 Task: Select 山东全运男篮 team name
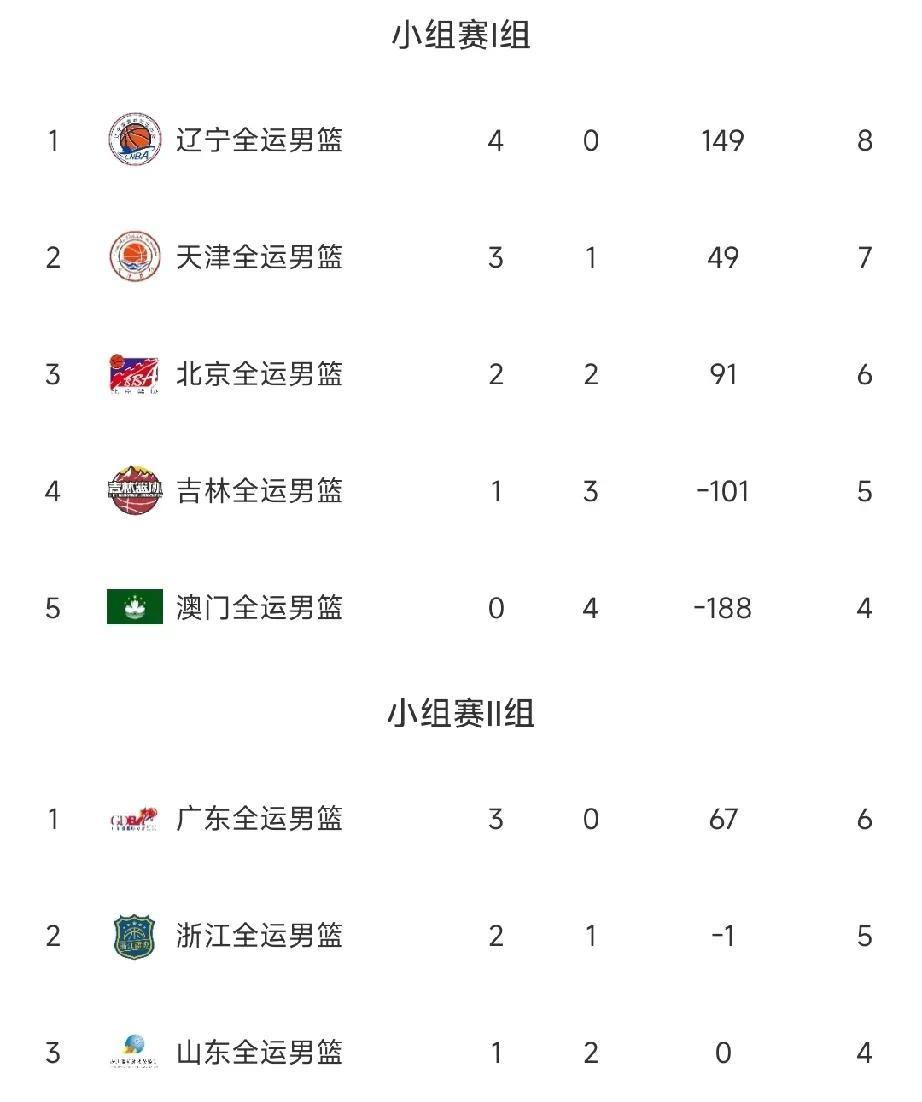[x=260, y=1053]
